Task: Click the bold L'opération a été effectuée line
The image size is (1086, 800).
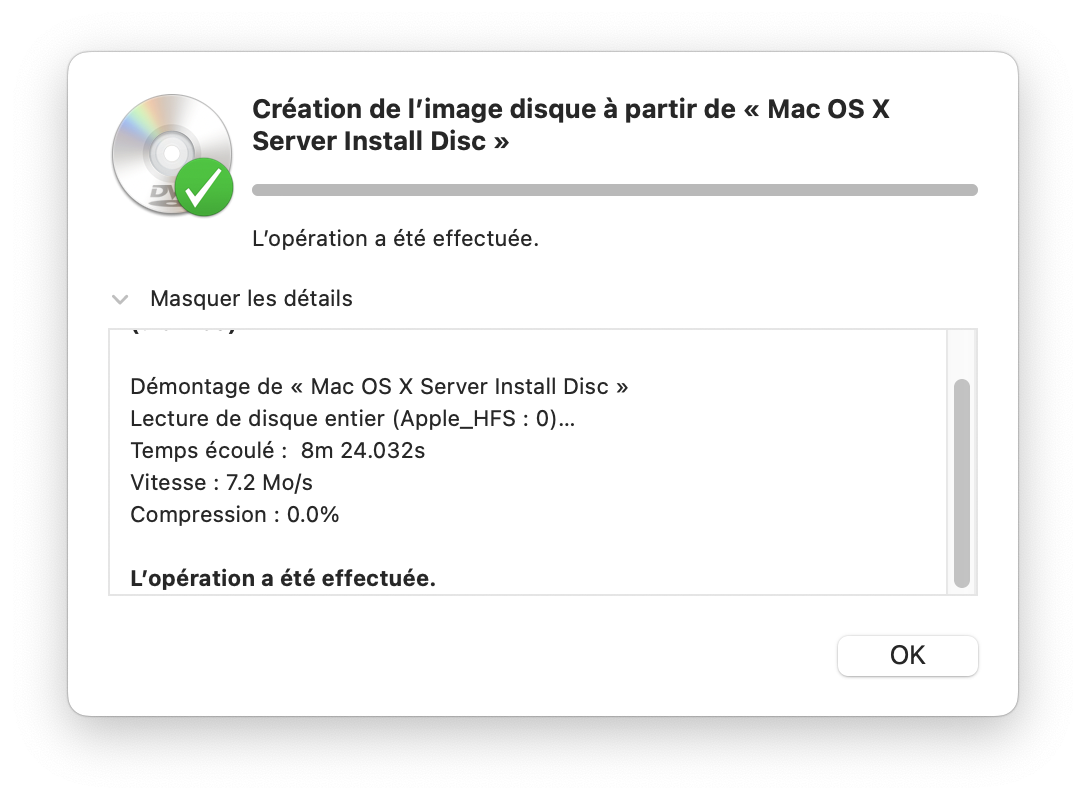Action: (x=283, y=578)
